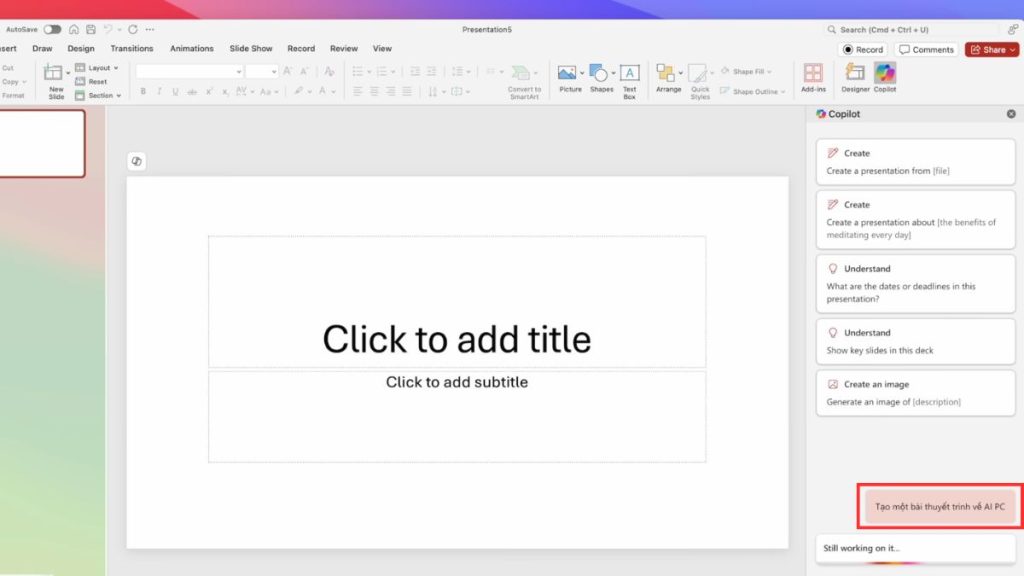This screenshot has width=1024, height=576.
Task: Click the 'Click to add title' placeholder
Action: click(x=456, y=339)
